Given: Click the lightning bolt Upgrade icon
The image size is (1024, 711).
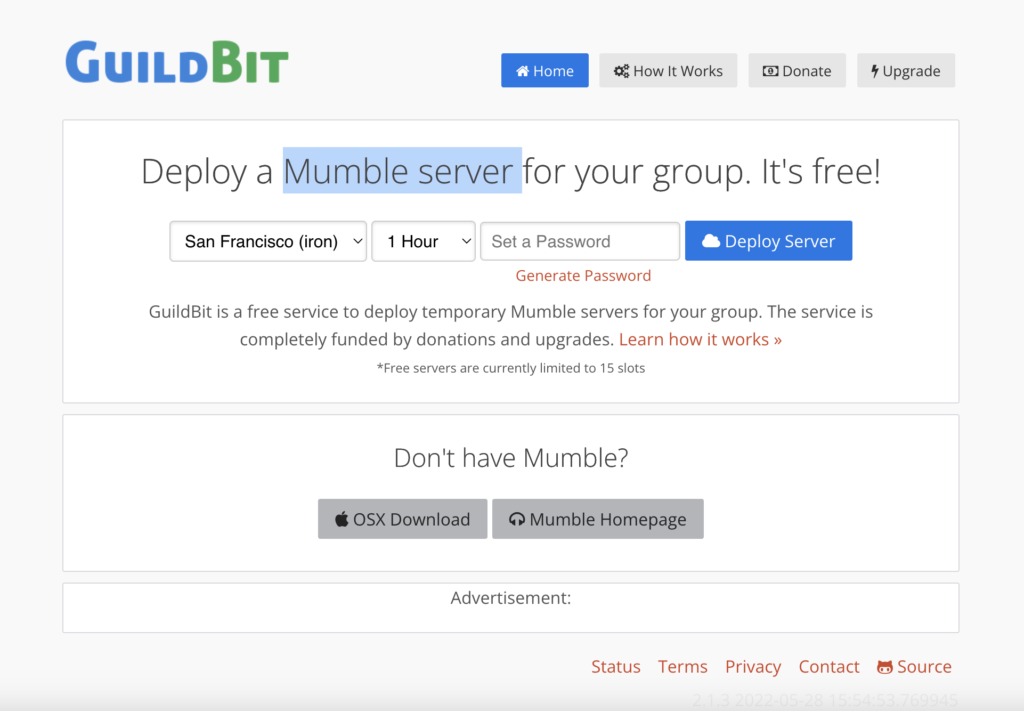Looking at the screenshot, I should [x=875, y=71].
